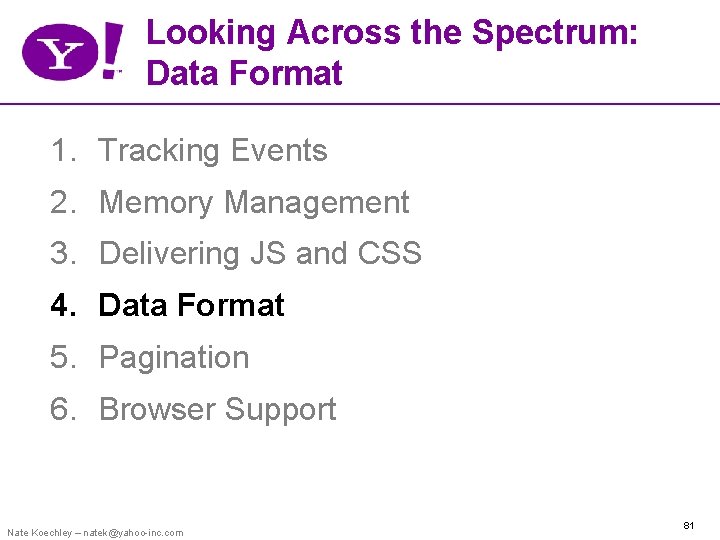The width and height of the screenshot is (720, 540).
Task: Click the list number '1.'
Action: coord(64,151)
